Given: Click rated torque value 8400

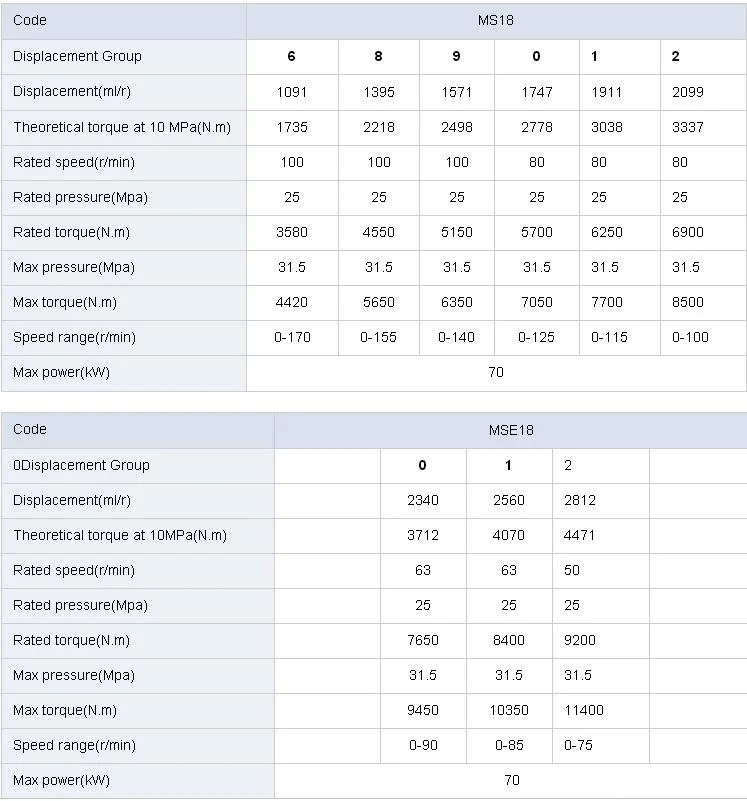Looking at the screenshot, I should [x=509, y=640].
